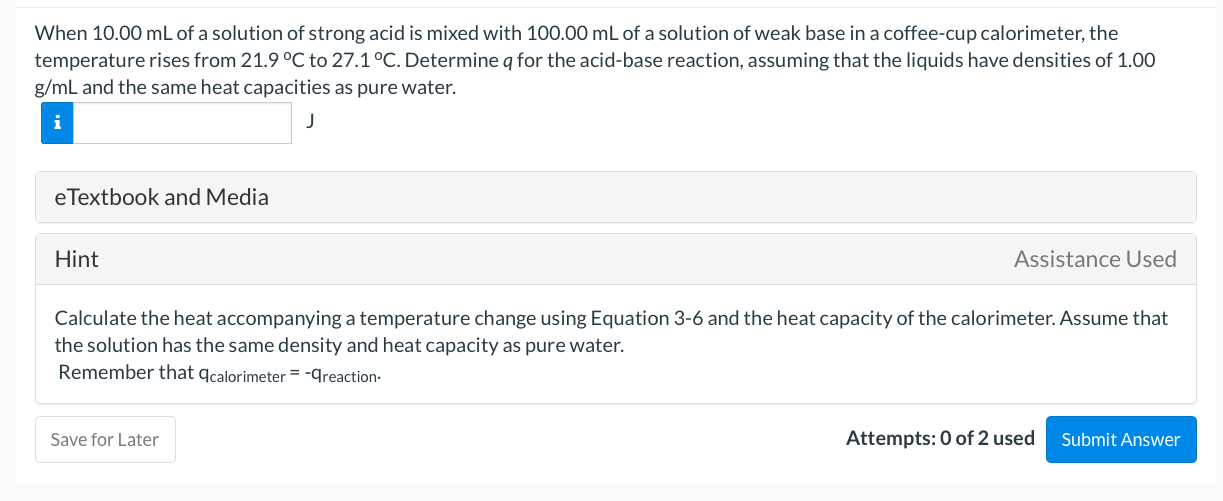Focus the answer input field for q

183,123
